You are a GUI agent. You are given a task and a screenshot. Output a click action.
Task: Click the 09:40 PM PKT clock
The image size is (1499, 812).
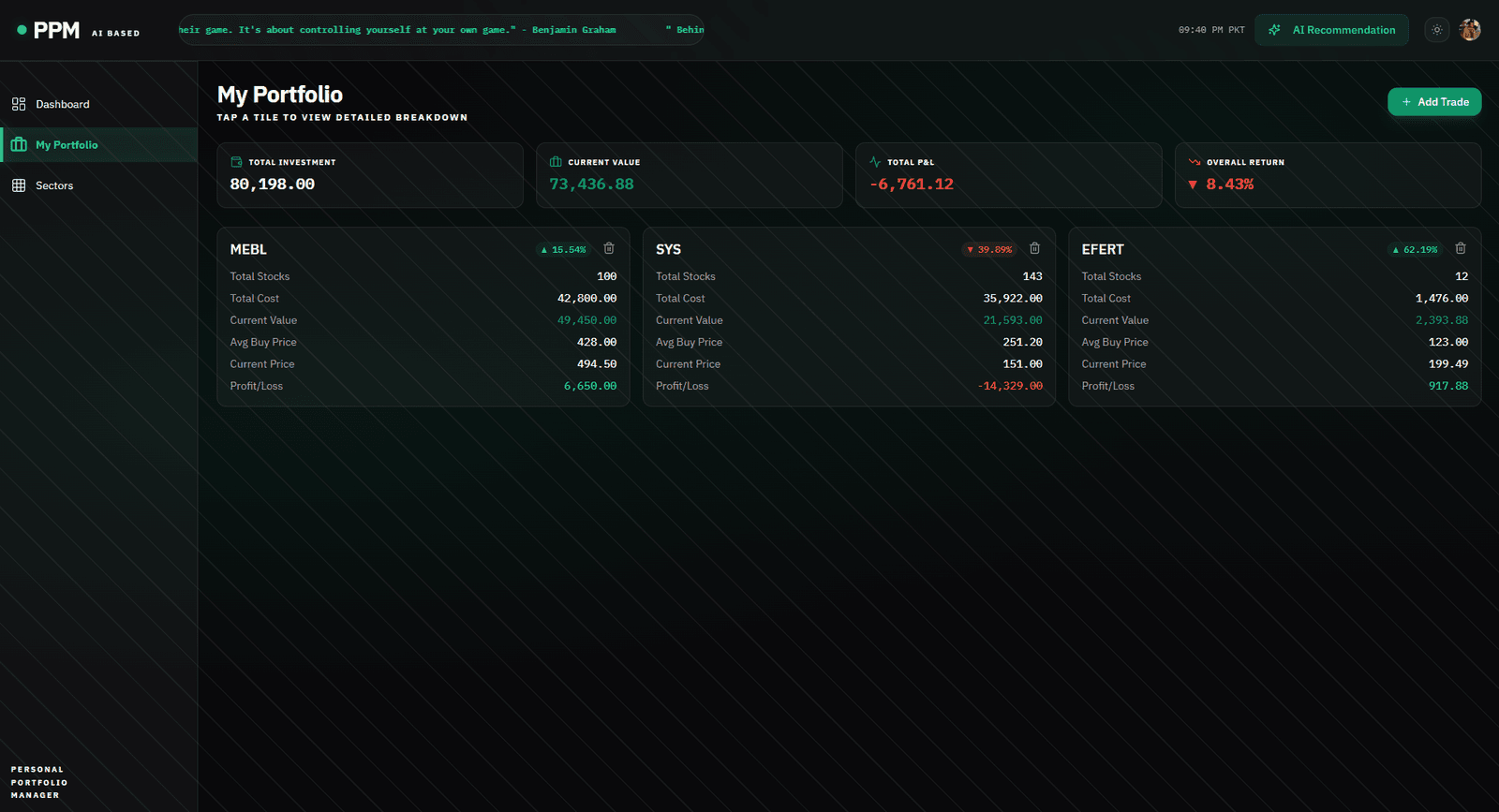pyautogui.click(x=1211, y=30)
